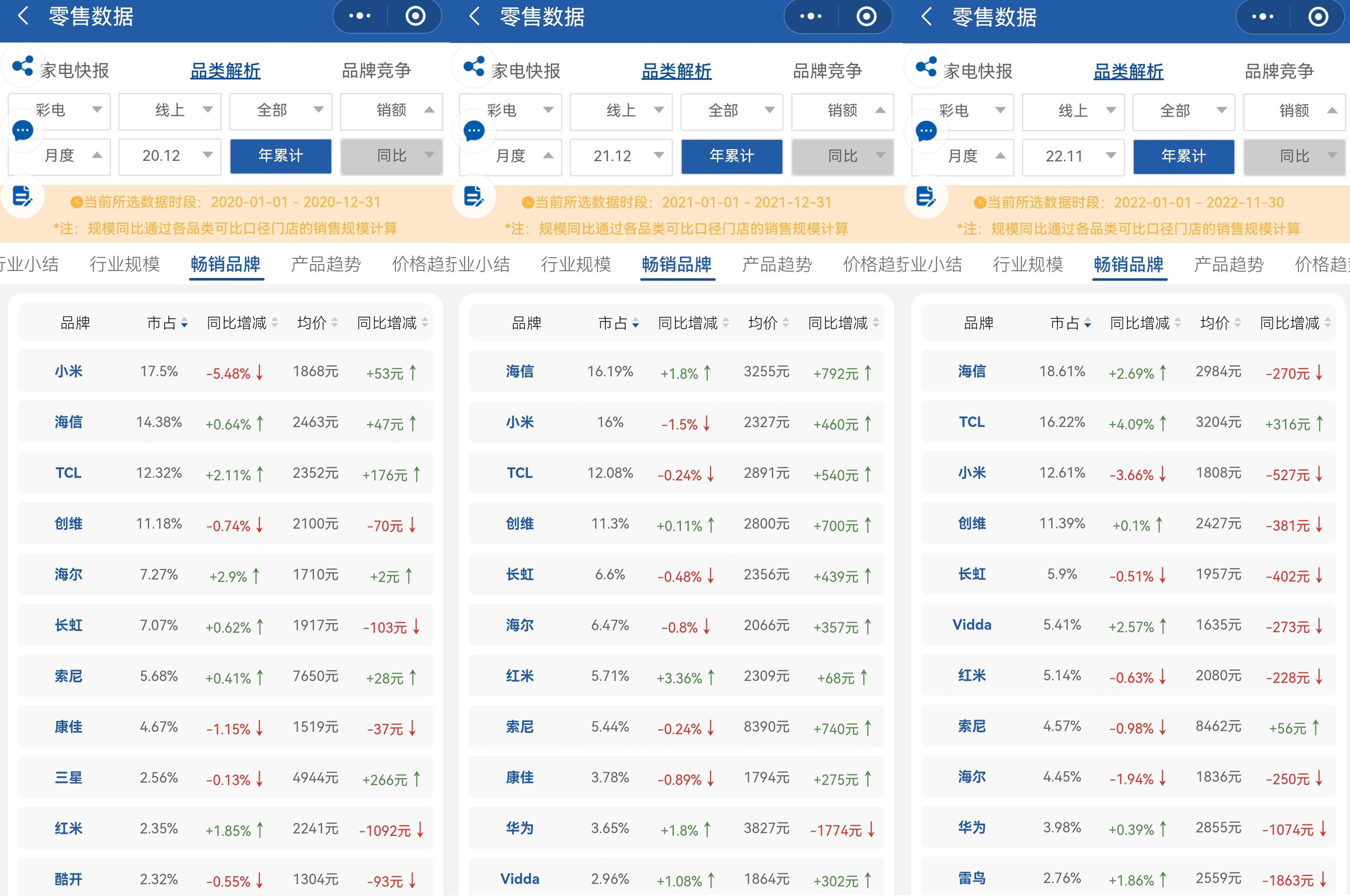The image size is (1350, 896).
Task: Tap the document edit icon in right panel
Action: point(926,197)
